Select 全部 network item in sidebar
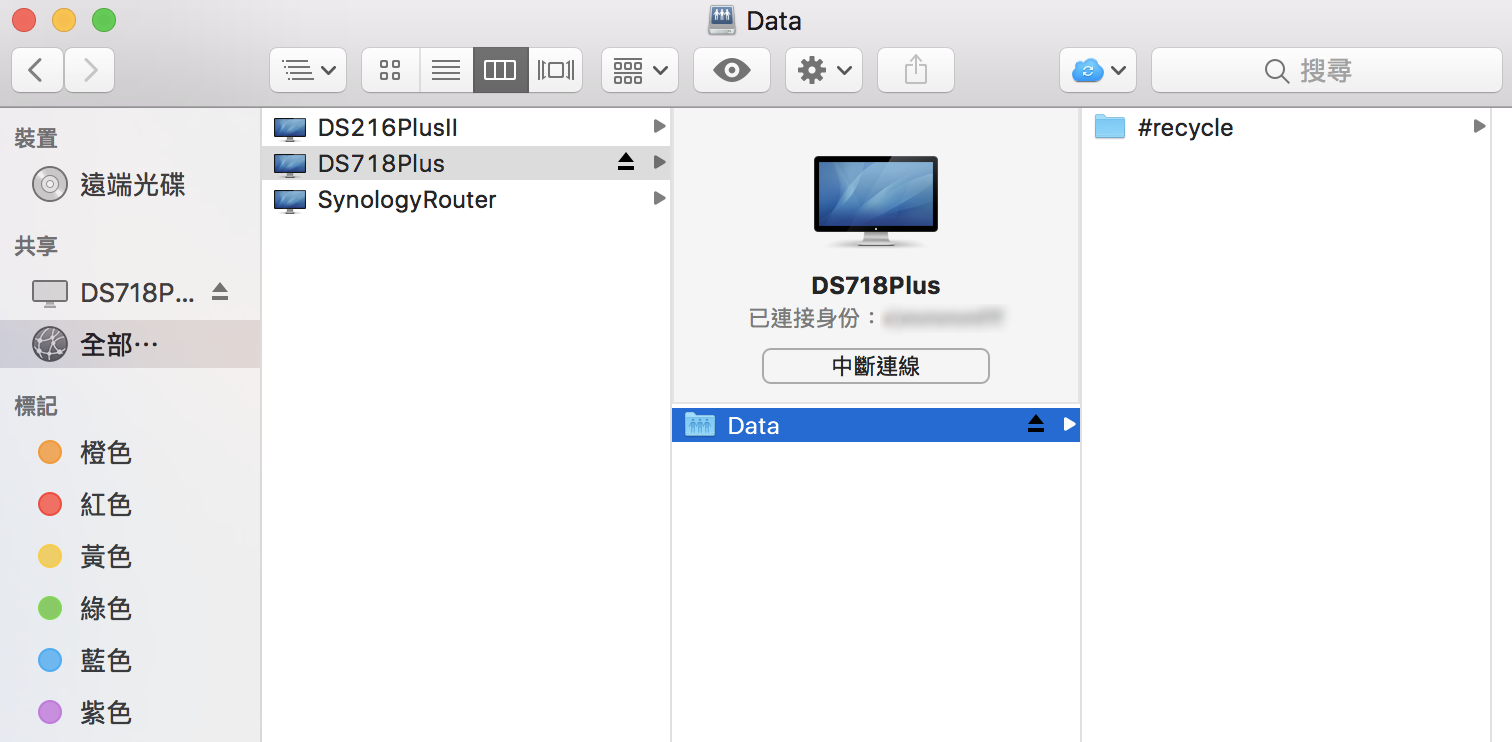This screenshot has height=742, width=1512. click(x=118, y=345)
